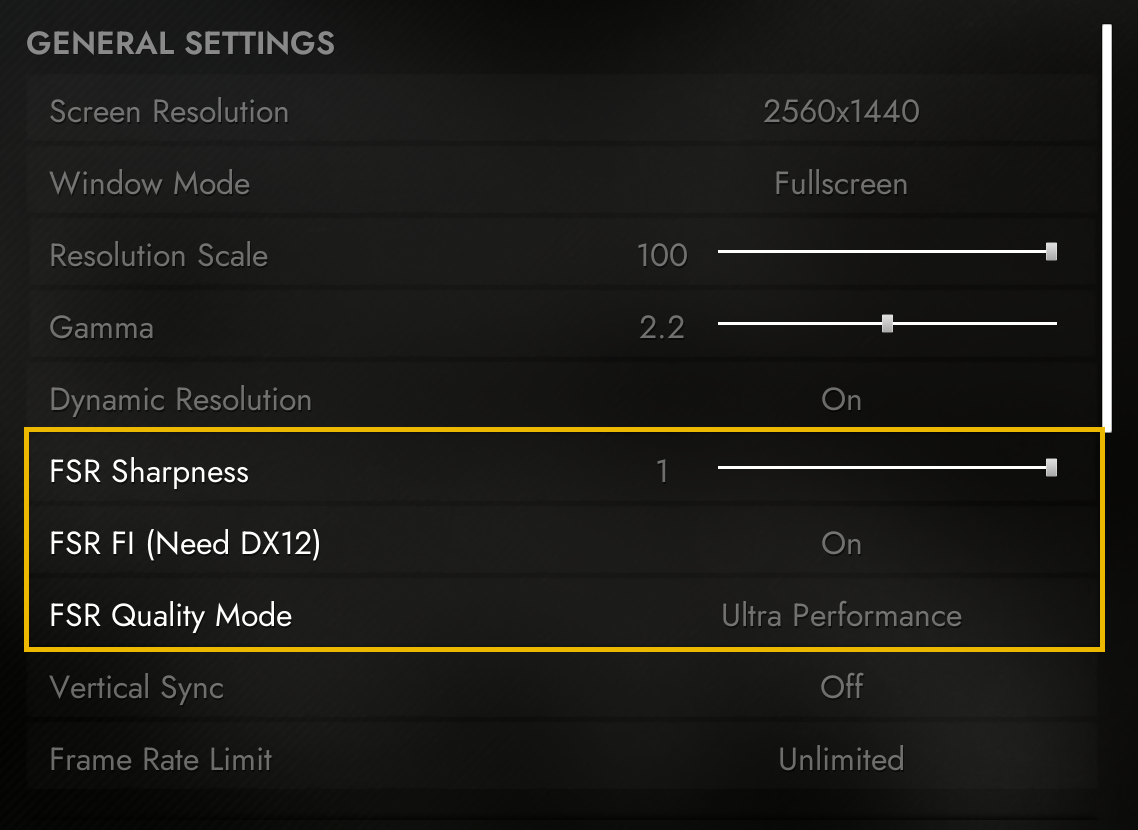Open the Screen Resolution 2560x1440 selector
This screenshot has width=1138, height=830.
point(841,112)
